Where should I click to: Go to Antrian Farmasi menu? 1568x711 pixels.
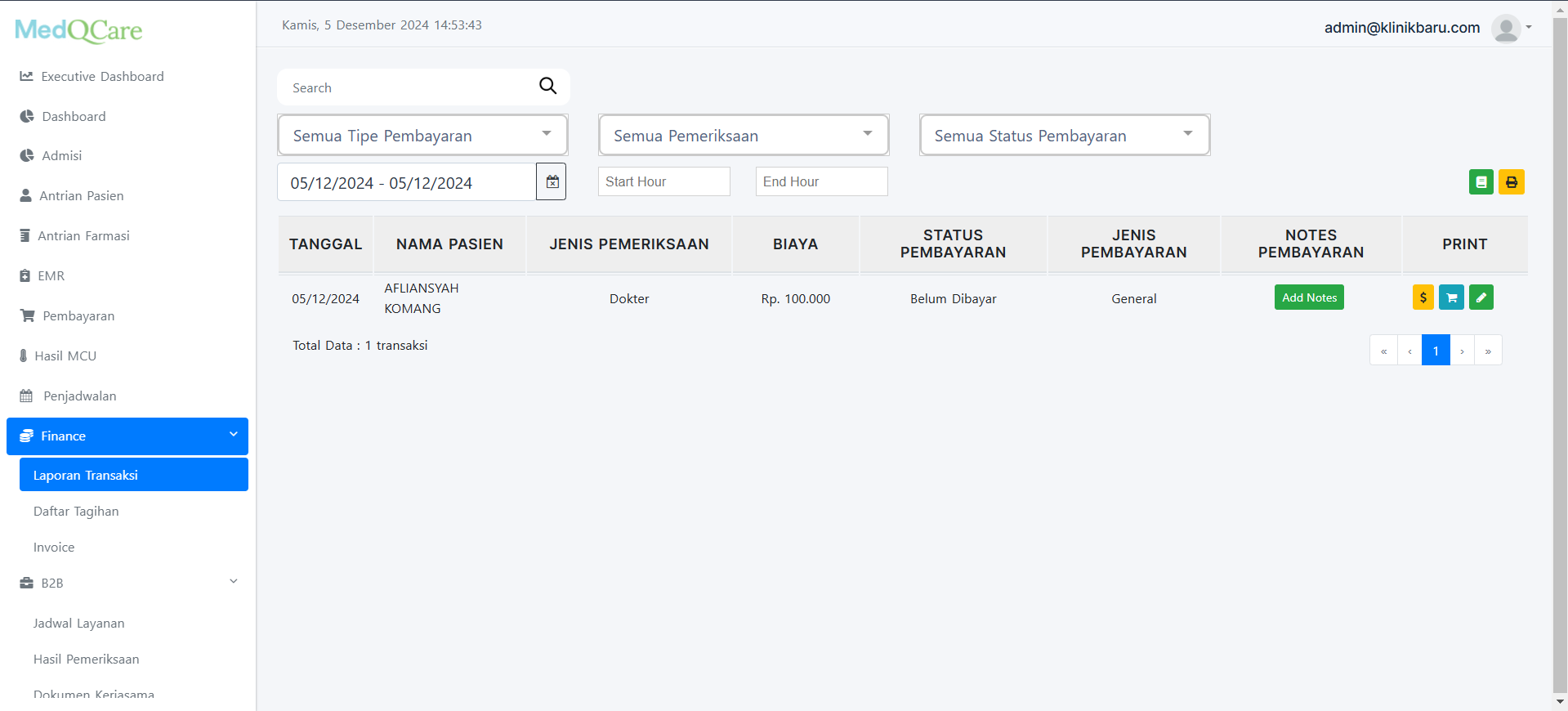coord(83,236)
